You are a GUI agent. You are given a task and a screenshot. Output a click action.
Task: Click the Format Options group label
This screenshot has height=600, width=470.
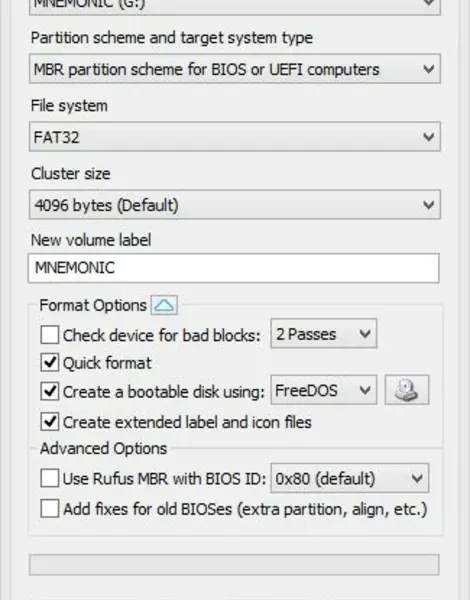click(x=93, y=305)
